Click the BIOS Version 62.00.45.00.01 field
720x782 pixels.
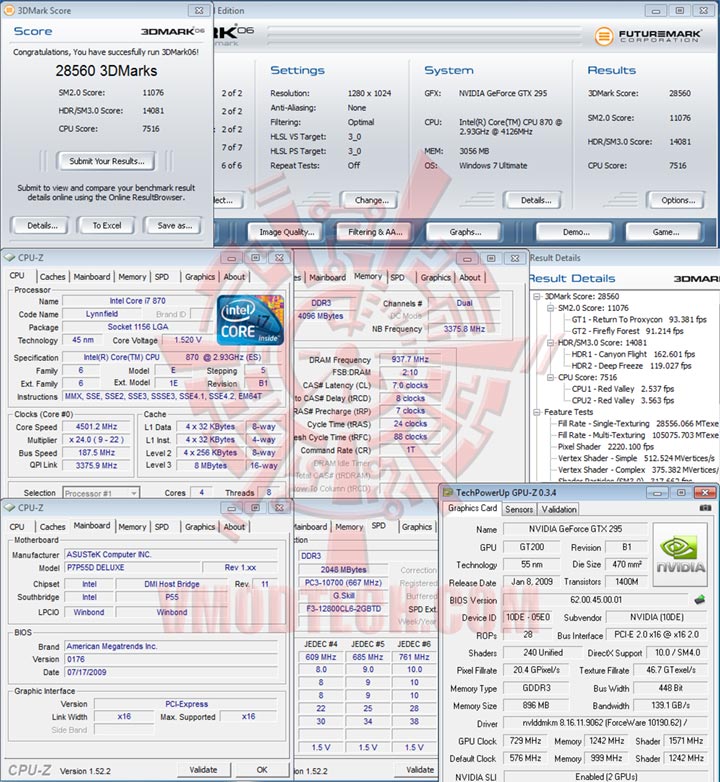pyautogui.click(x=596, y=599)
